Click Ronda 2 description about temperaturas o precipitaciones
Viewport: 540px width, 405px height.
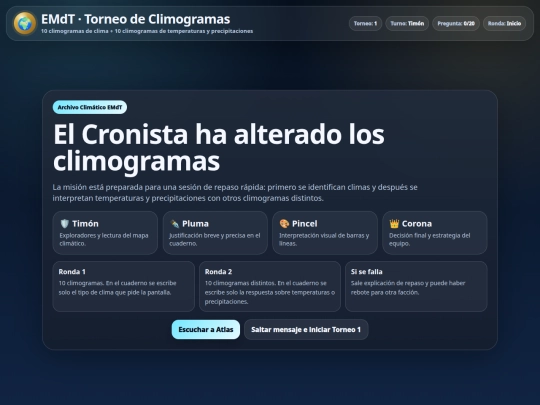click(270, 292)
